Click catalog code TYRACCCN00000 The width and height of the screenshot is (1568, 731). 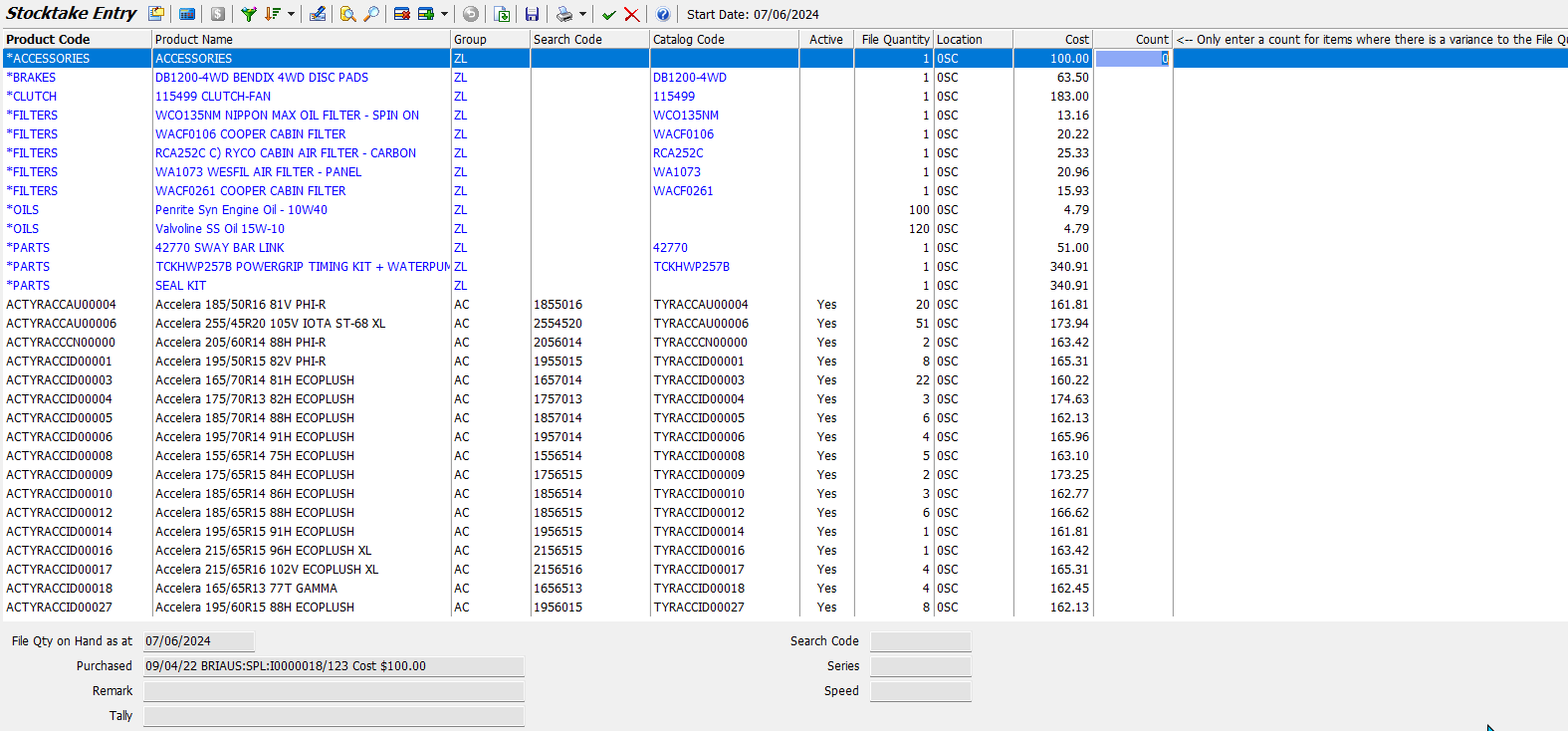[701, 343]
